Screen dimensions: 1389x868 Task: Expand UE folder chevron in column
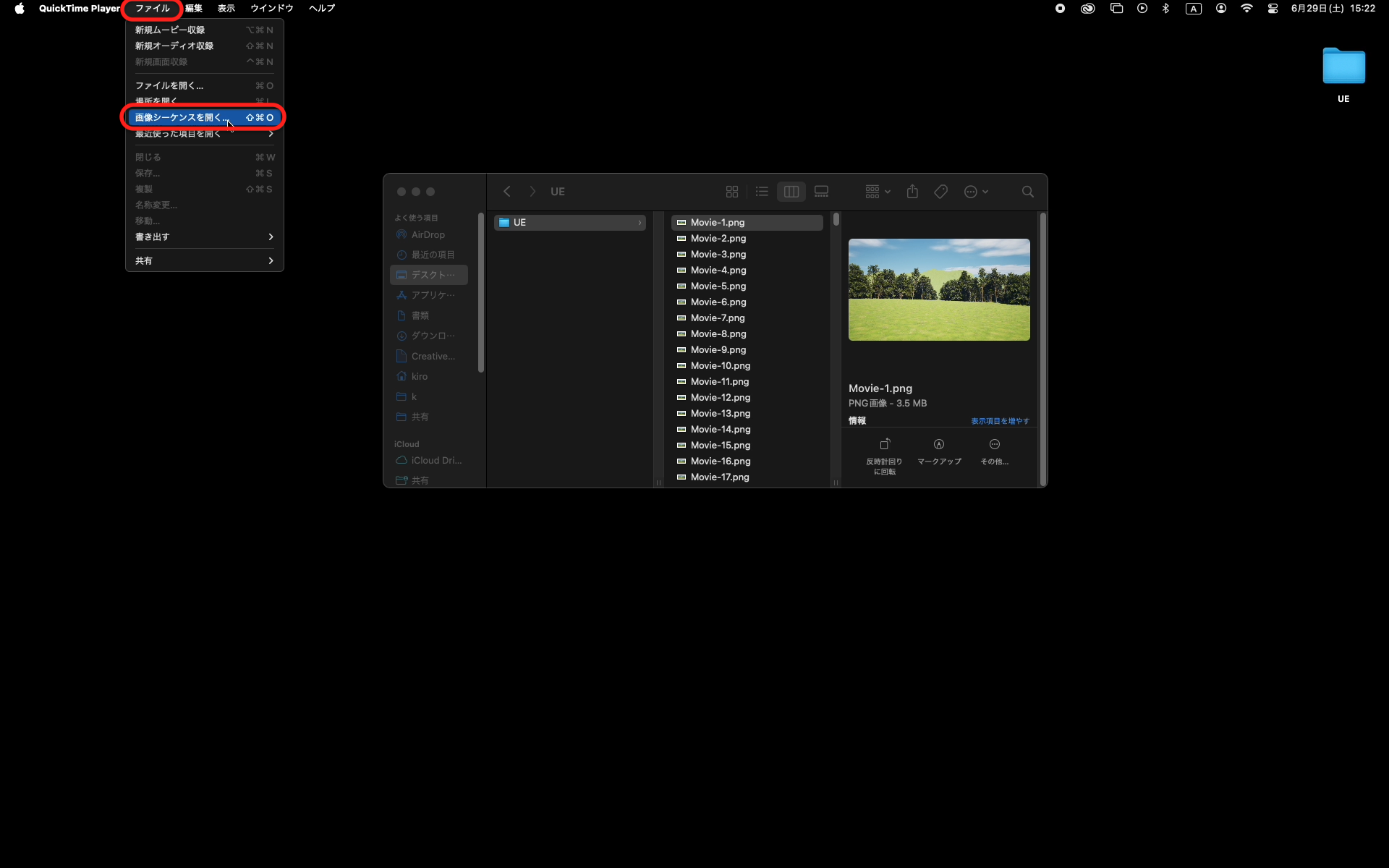point(640,222)
